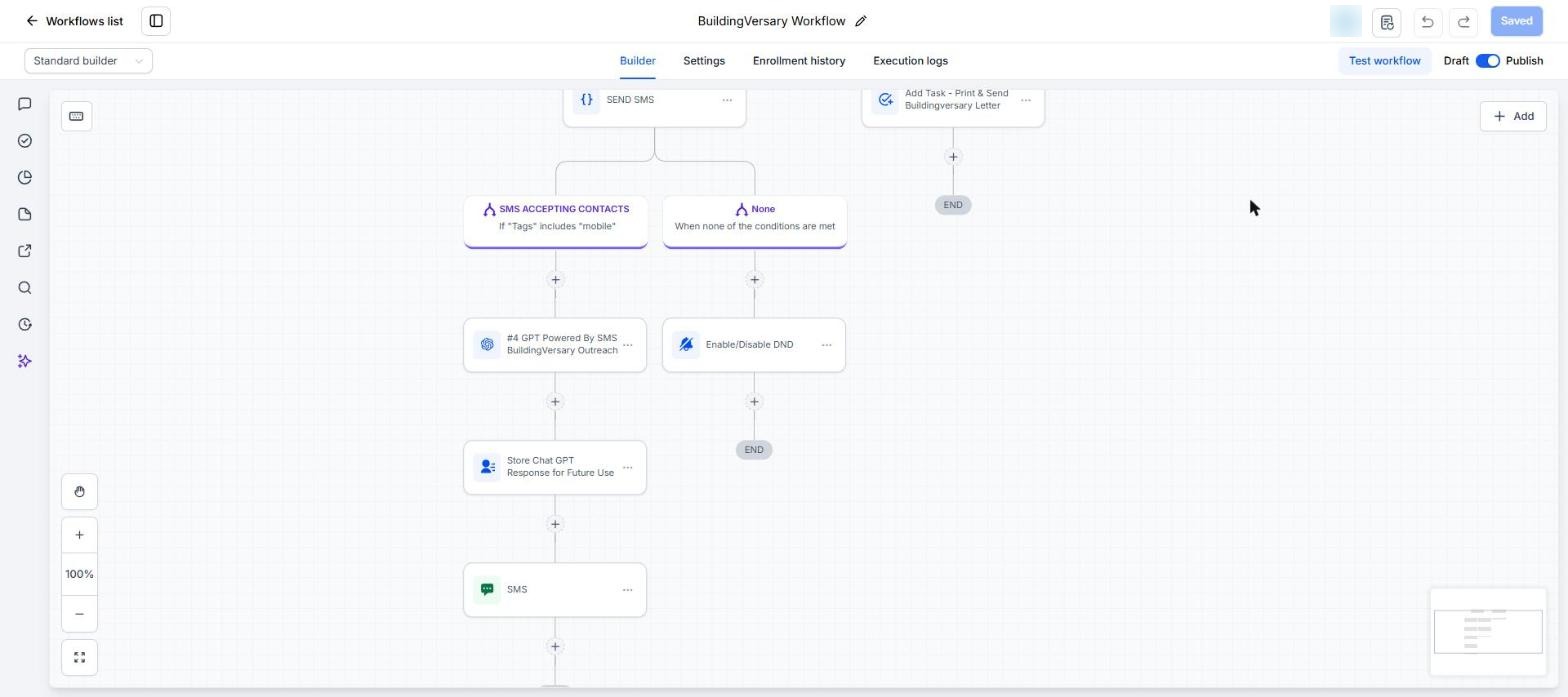Viewport: 1568px width, 697px height.
Task: Open the three-dot menu on #4 GPT node
Action: pos(628,345)
